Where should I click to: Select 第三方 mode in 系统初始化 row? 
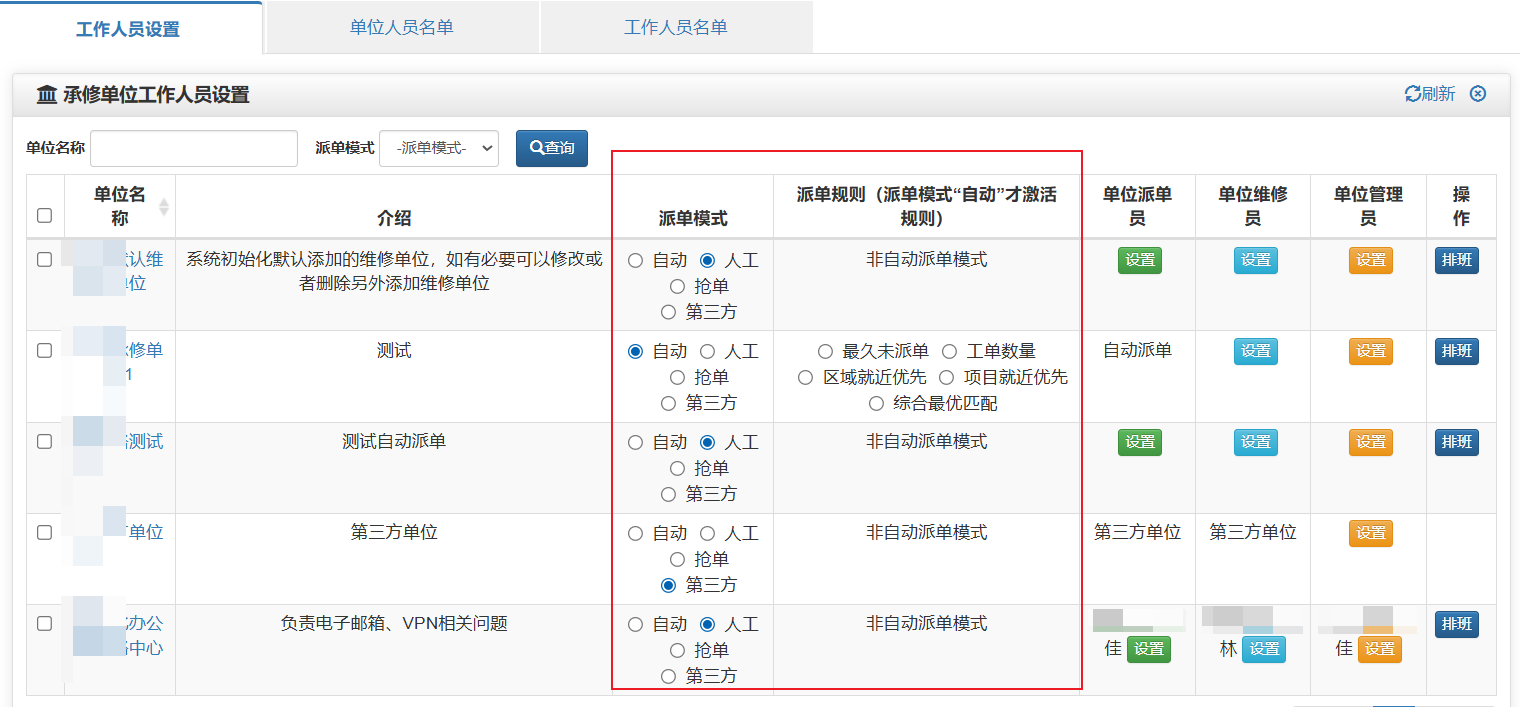(669, 312)
